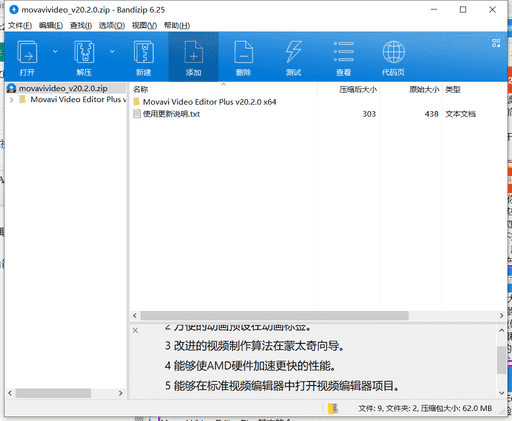The height and width of the screenshot is (421, 512).
Task: Click the 438 original size value
Action: click(x=431, y=114)
